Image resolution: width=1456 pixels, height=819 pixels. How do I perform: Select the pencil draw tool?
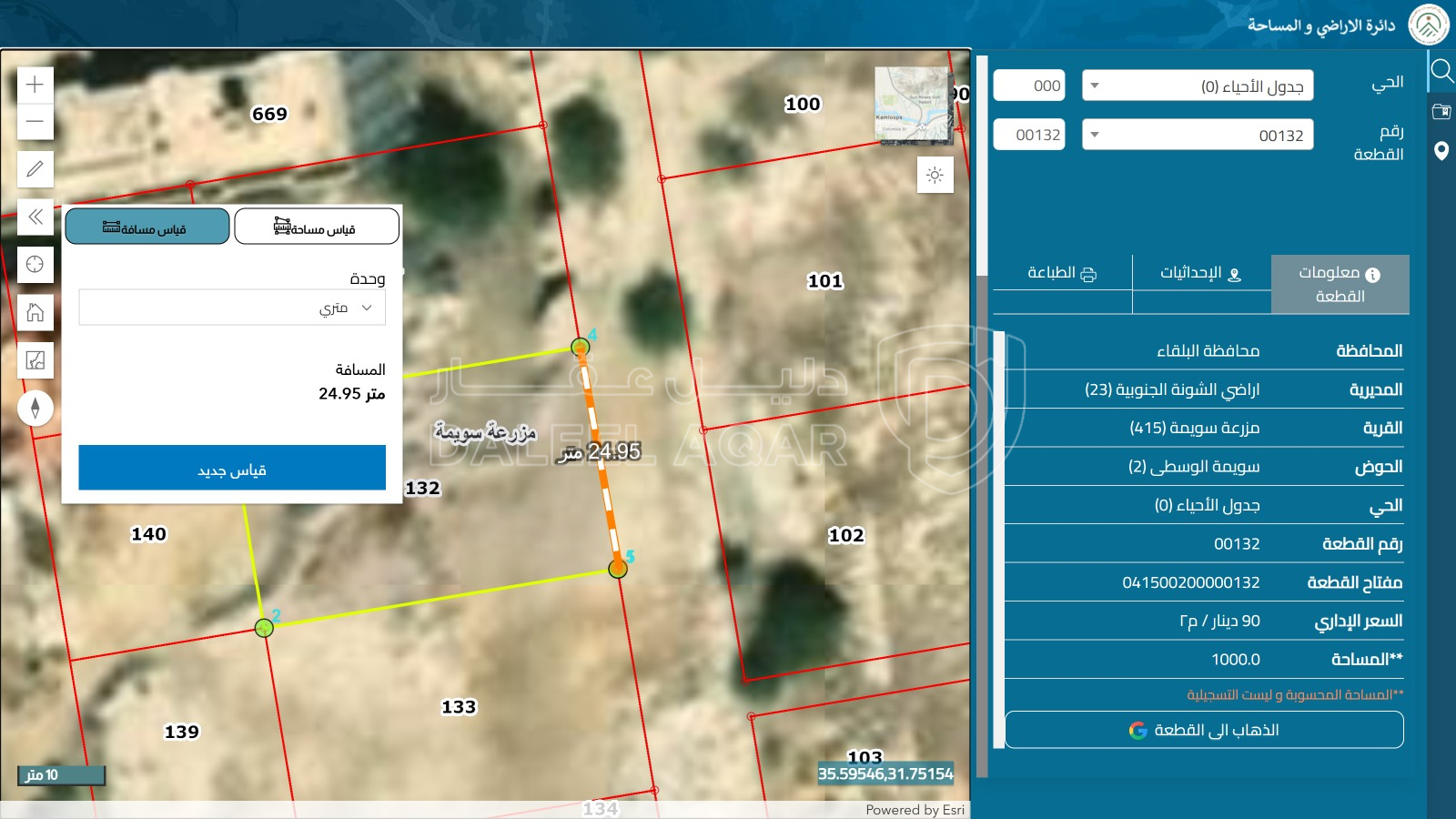pyautogui.click(x=35, y=169)
